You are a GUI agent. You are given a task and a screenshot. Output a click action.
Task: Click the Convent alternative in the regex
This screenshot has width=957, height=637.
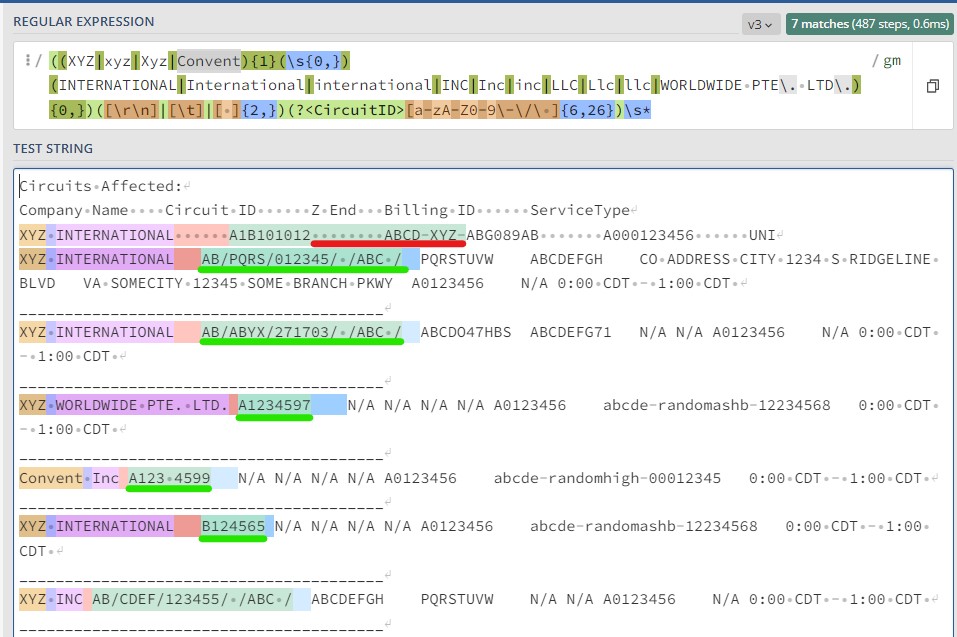(x=209, y=61)
